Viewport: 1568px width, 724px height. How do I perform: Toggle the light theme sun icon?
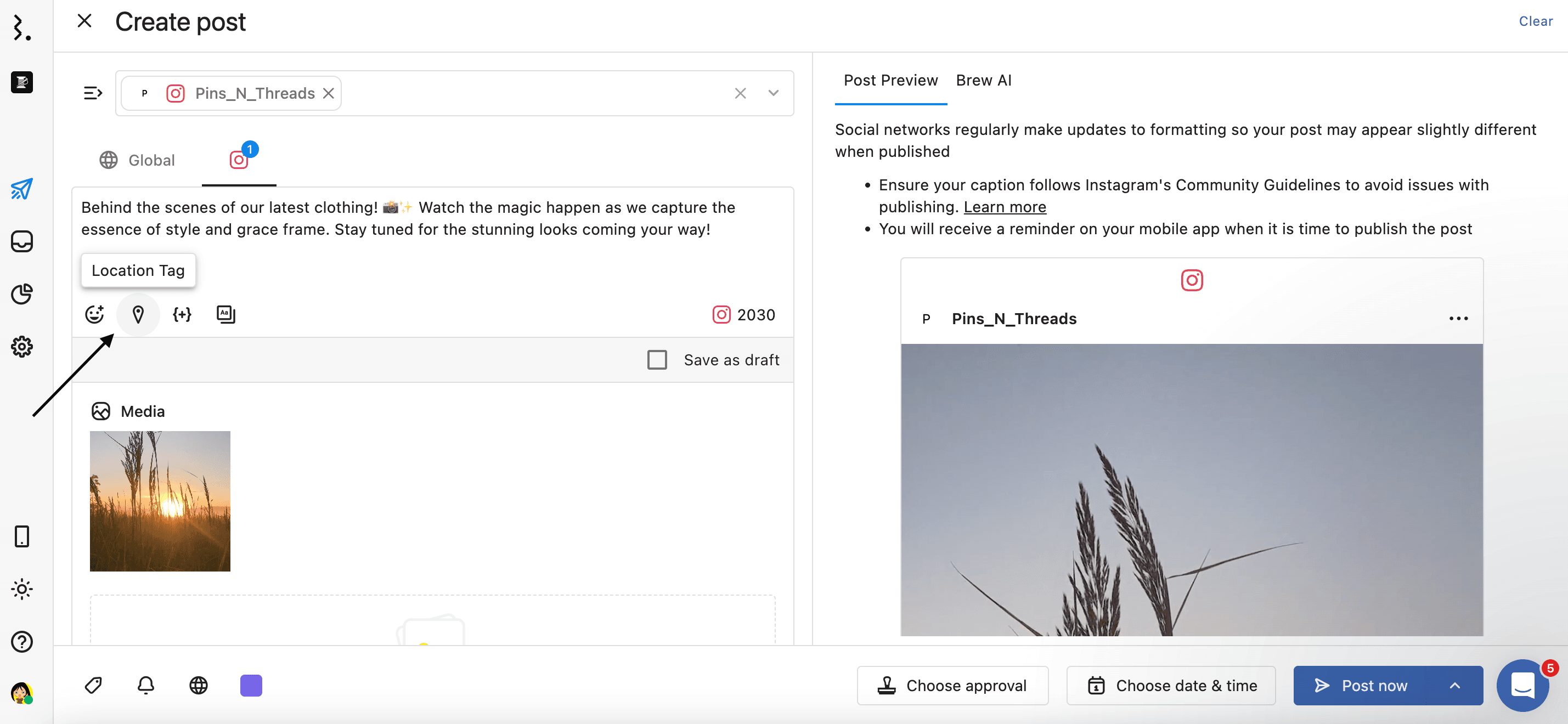[x=22, y=589]
